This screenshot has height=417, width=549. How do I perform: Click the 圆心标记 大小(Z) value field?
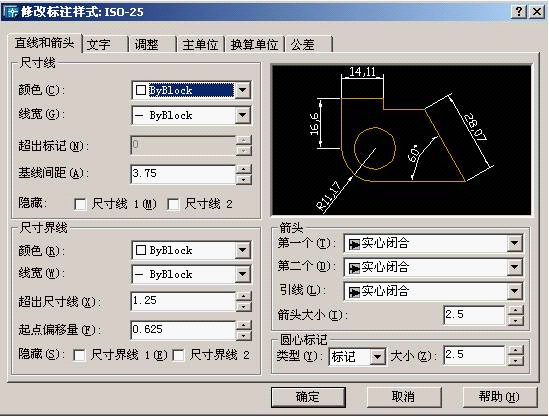[474, 355]
